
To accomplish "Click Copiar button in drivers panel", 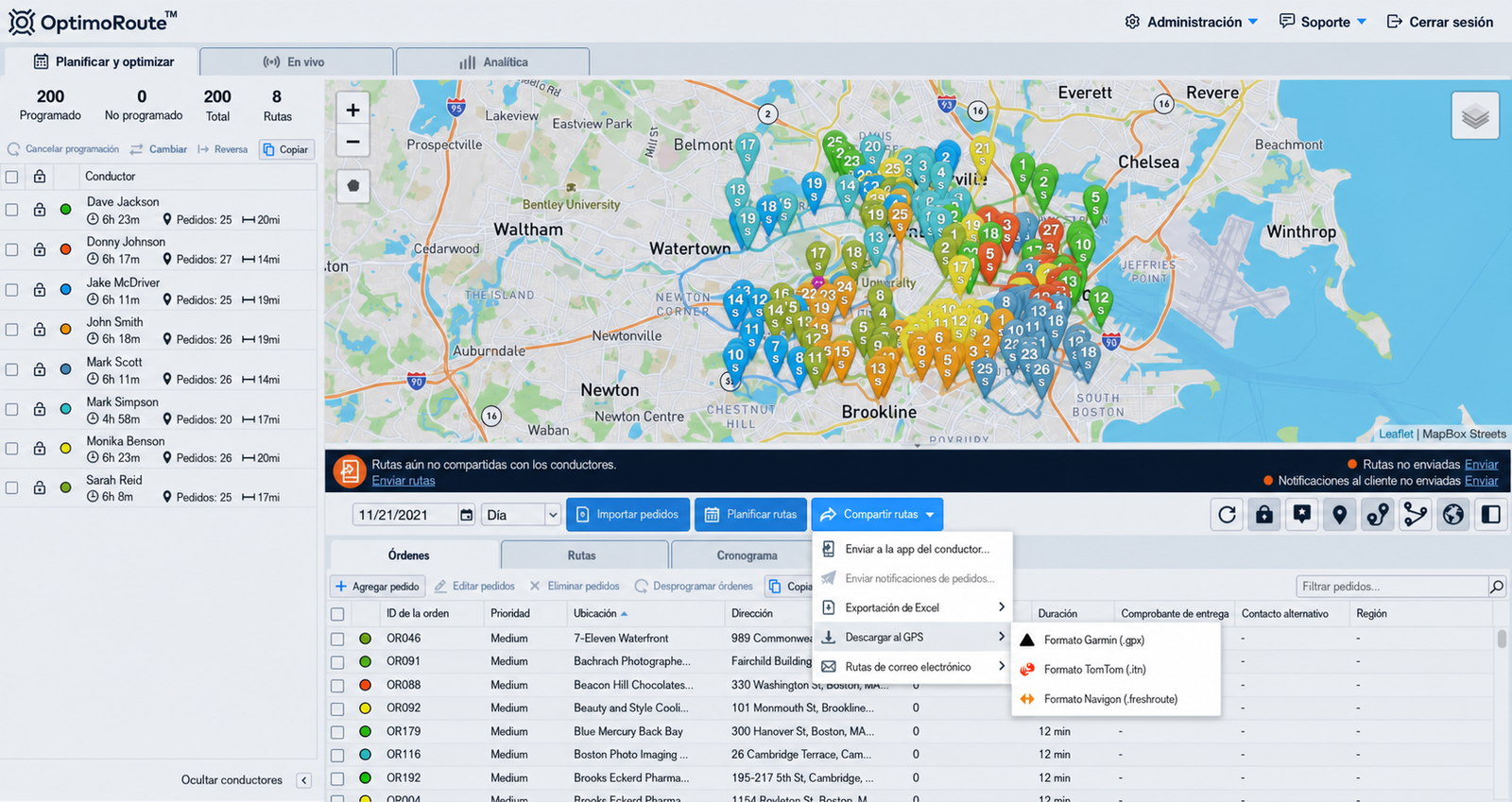I will coord(286,149).
